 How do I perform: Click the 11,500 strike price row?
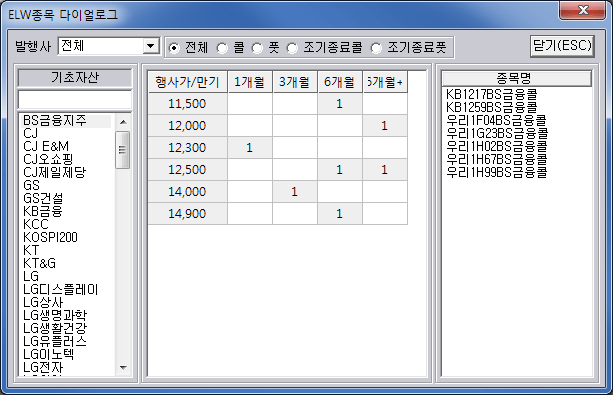(x=188, y=104)
